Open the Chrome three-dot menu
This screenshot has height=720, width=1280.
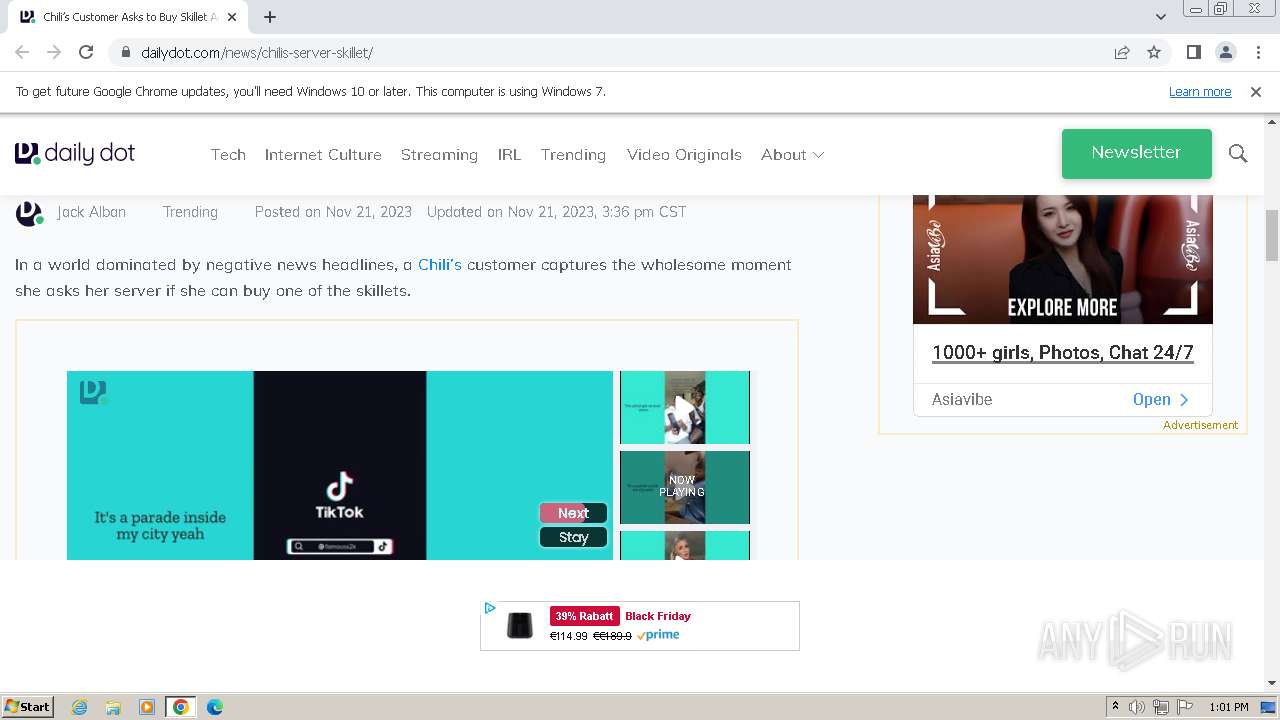click(x=1258, y=52)
